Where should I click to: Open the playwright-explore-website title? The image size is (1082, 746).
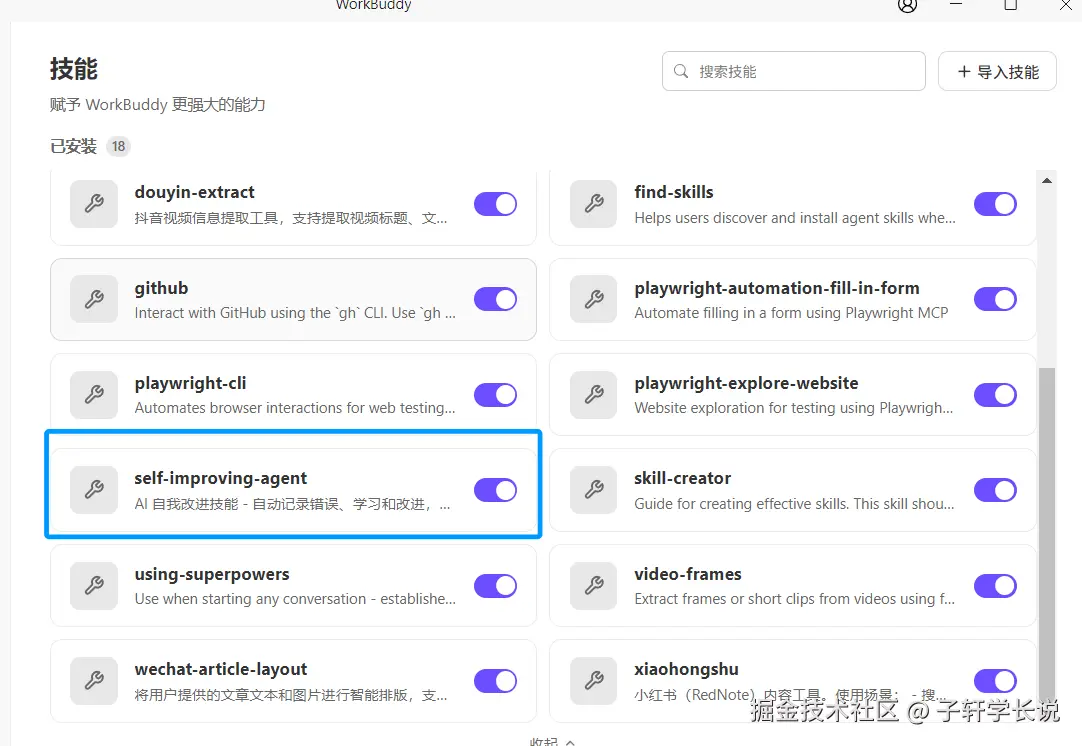pyautogui.click(x=747, y=383)
